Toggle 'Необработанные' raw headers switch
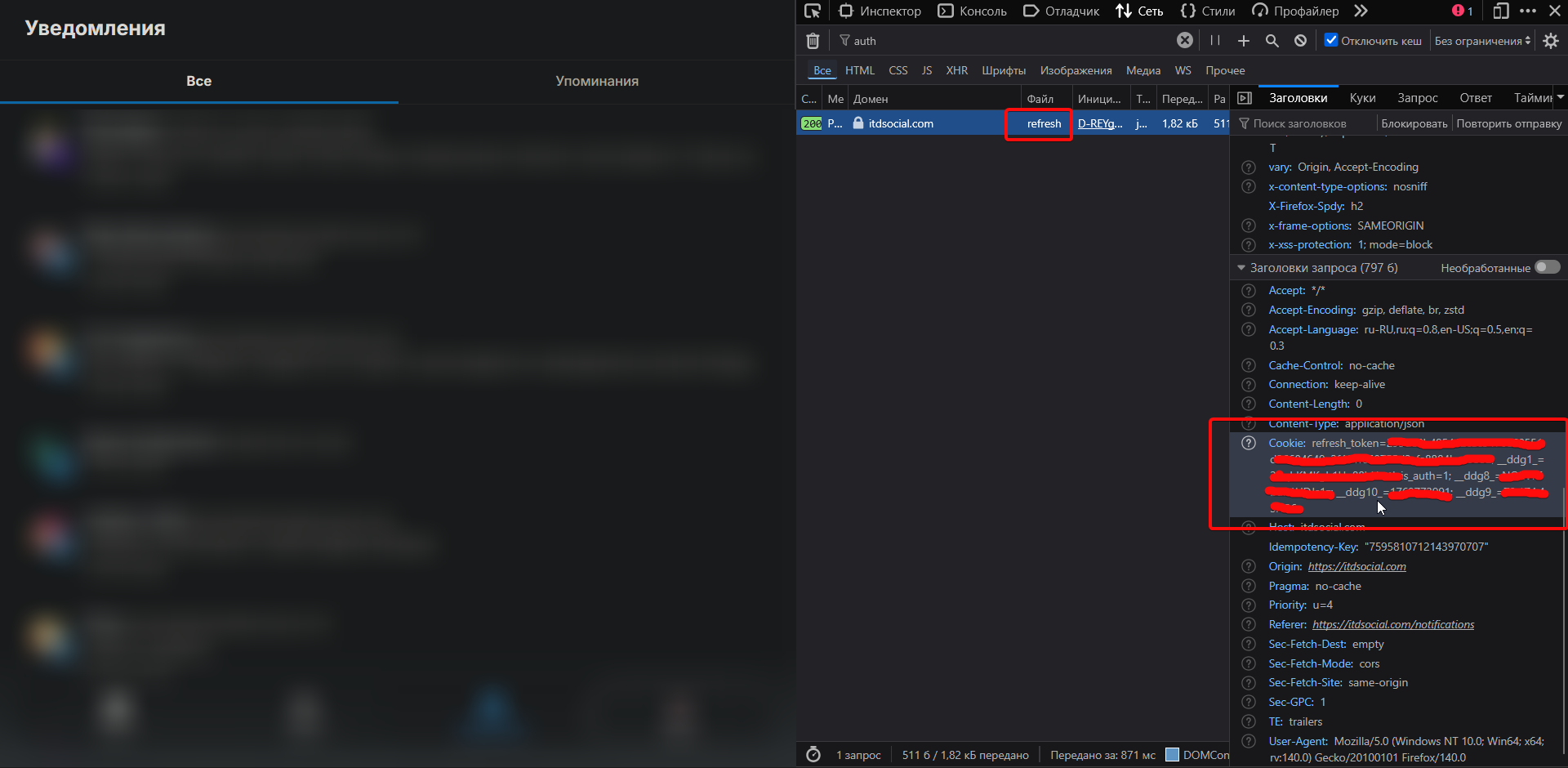 (x=1547, y=267)
